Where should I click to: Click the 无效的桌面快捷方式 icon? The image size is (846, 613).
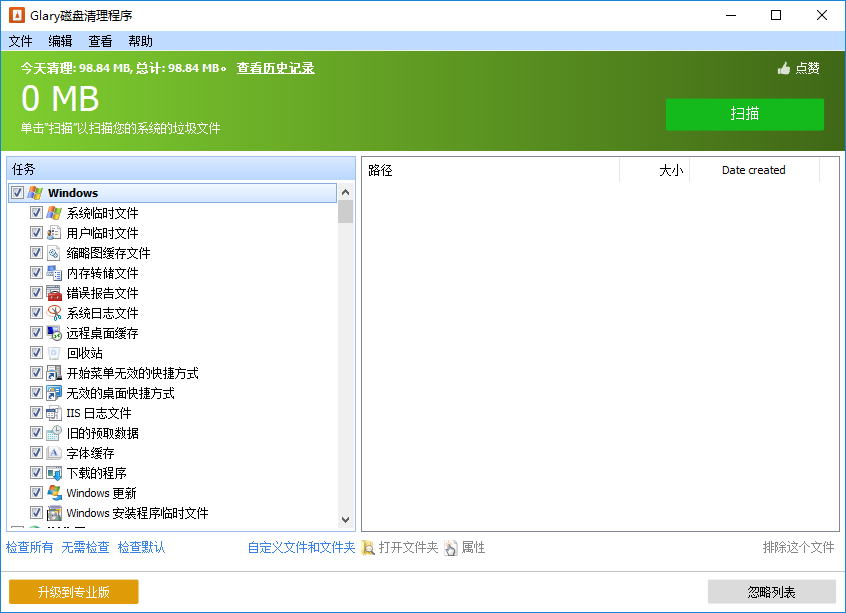(x=54, y=392)
